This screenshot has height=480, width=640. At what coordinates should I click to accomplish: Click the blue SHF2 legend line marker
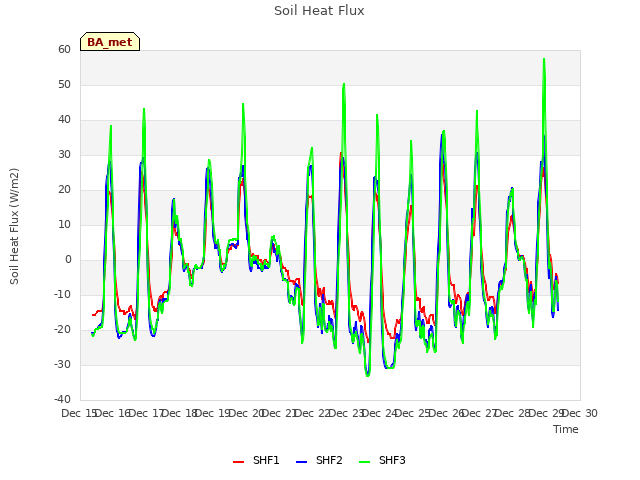tap(301, 462)
